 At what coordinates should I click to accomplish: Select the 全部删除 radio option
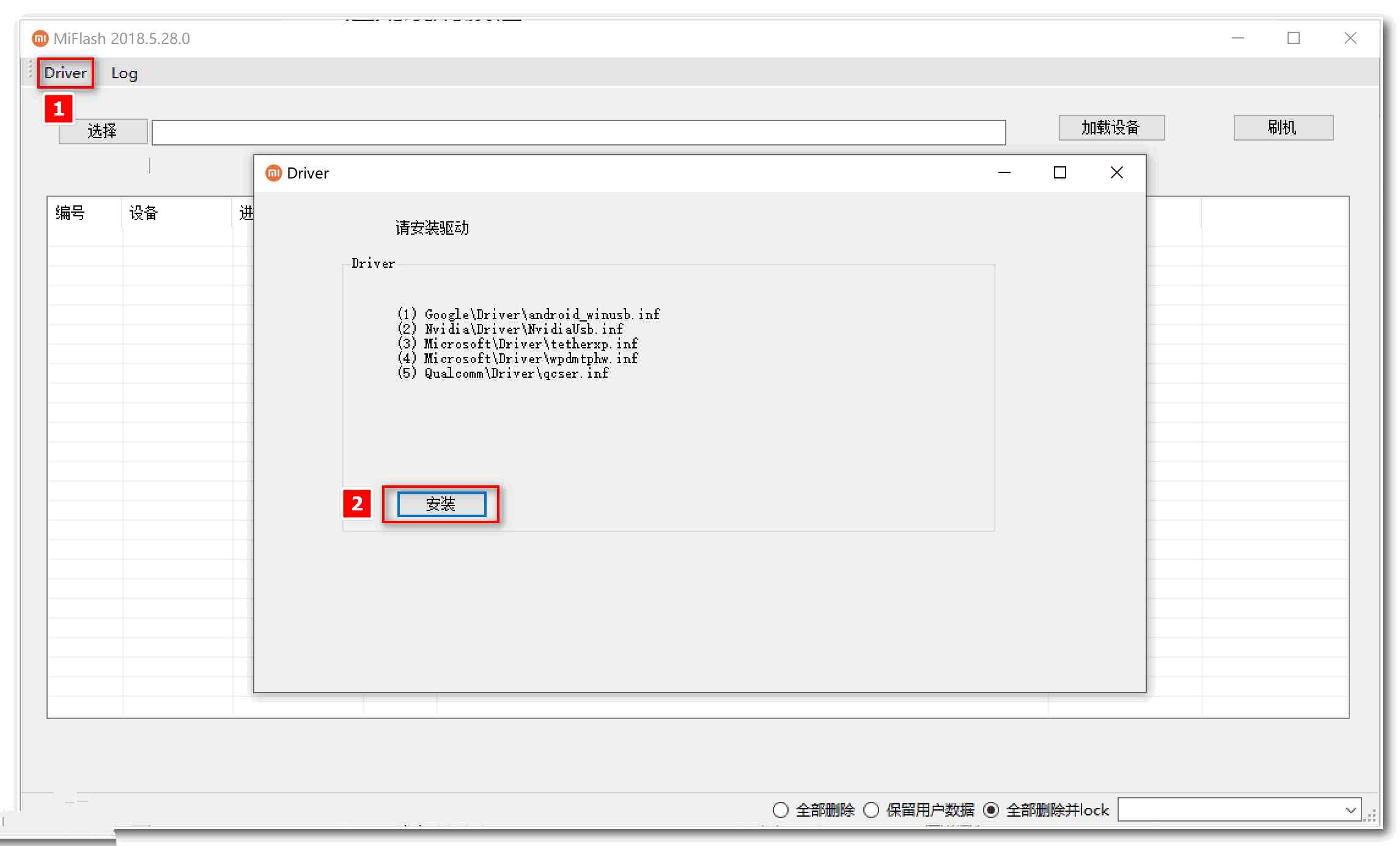[781, 810]
